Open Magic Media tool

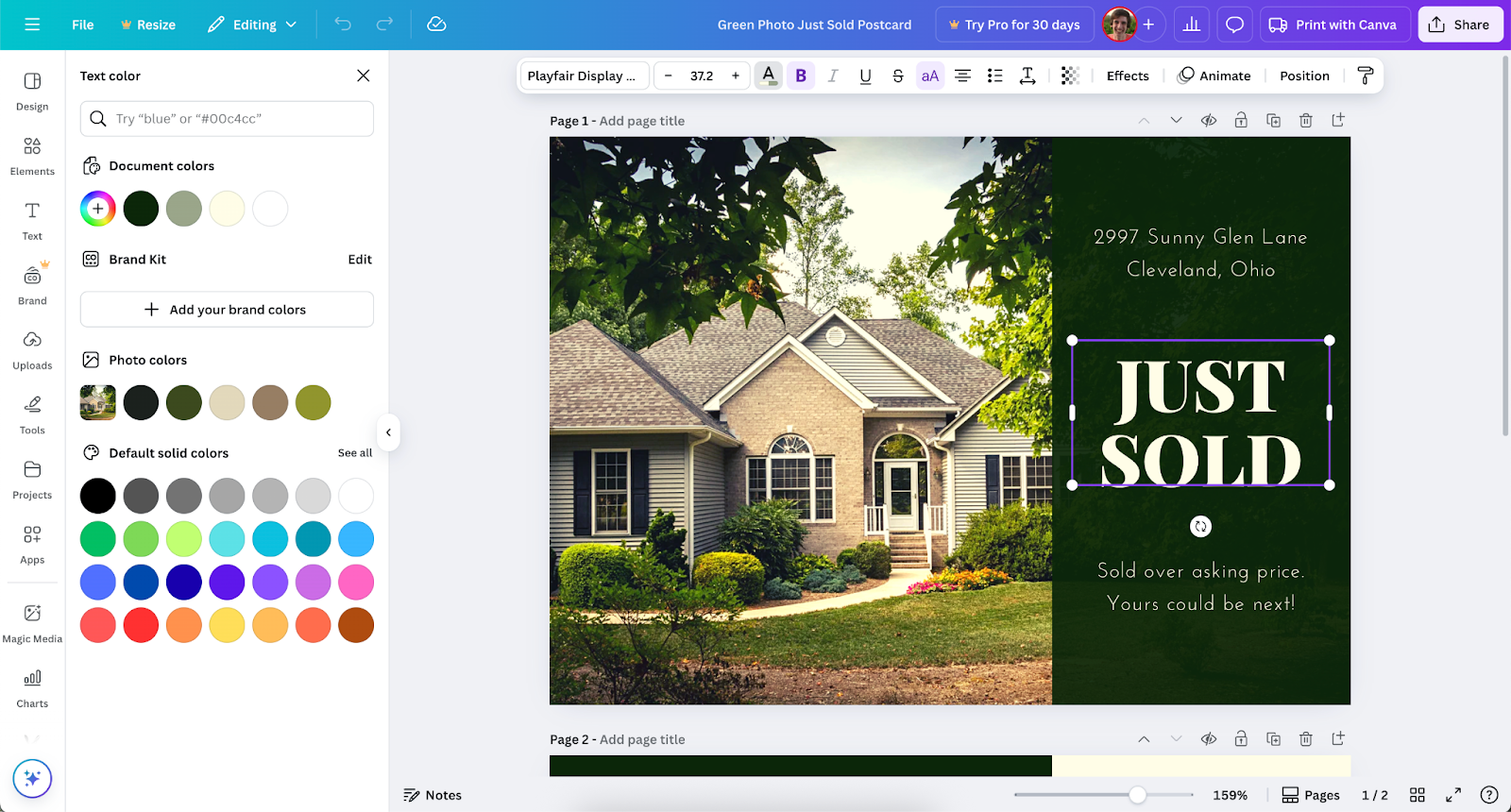coord(32,623)
